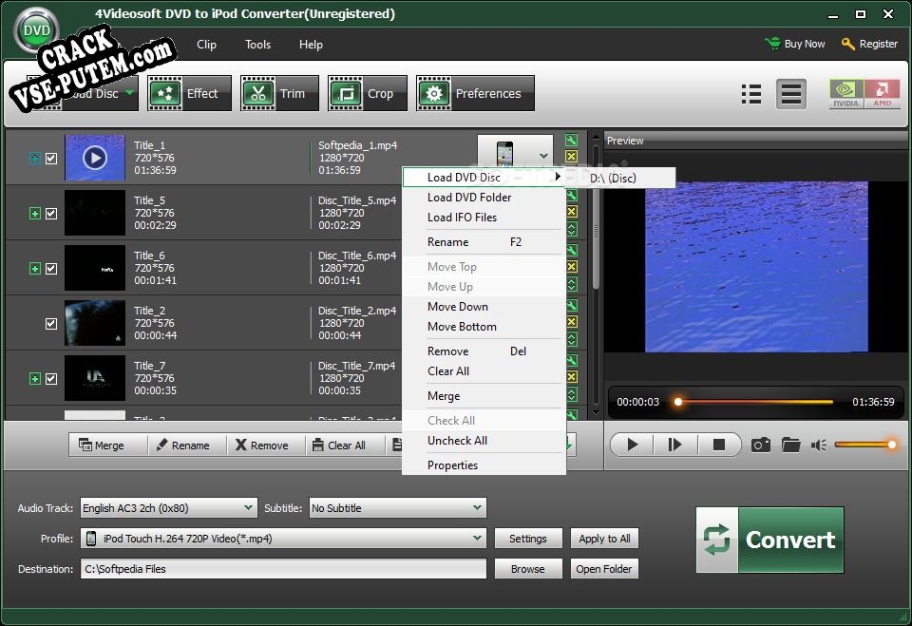Click the Browse button

tap(528, 568)
